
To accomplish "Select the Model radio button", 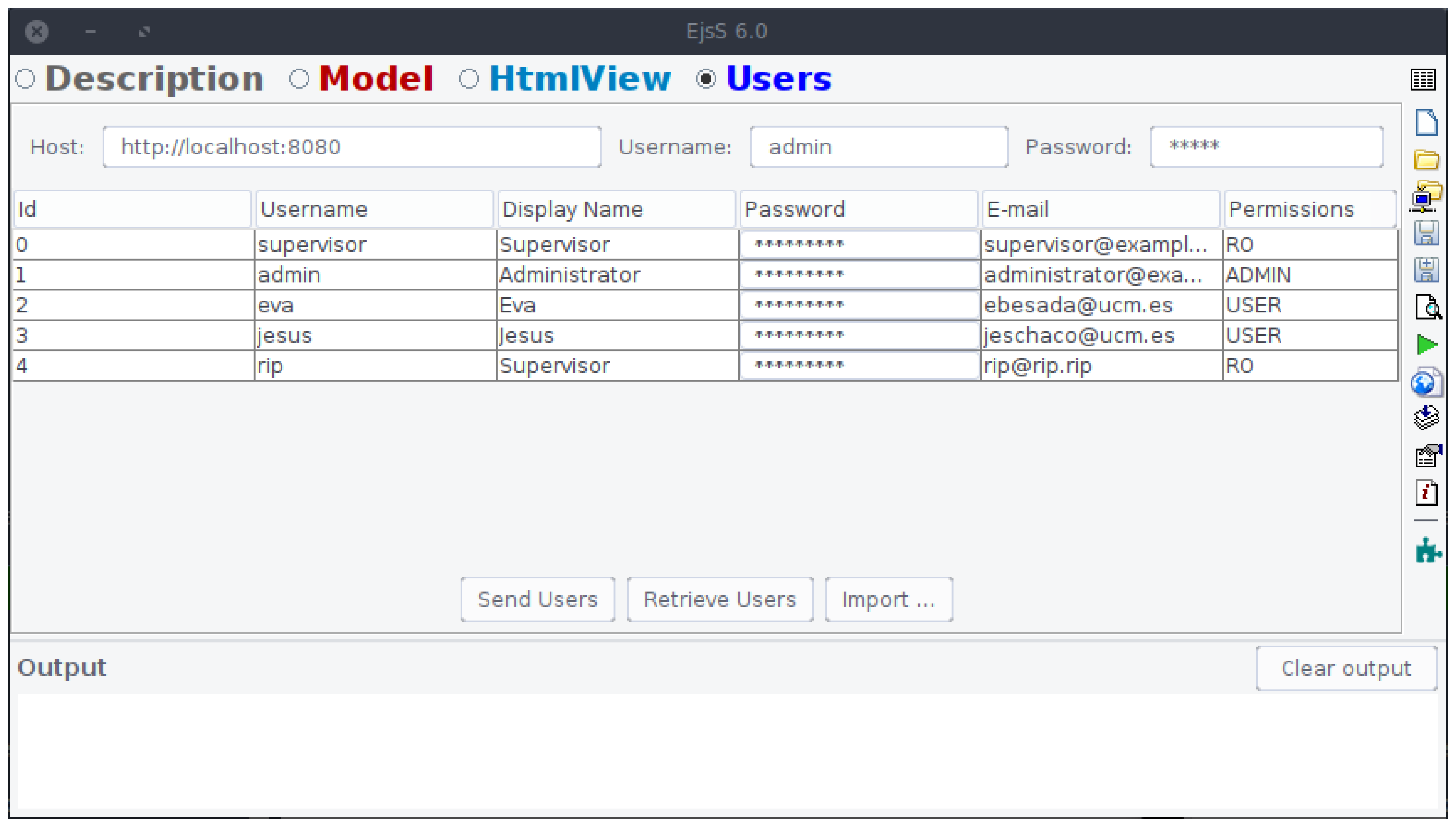I will pyautogui.click(x=299, y=79).
